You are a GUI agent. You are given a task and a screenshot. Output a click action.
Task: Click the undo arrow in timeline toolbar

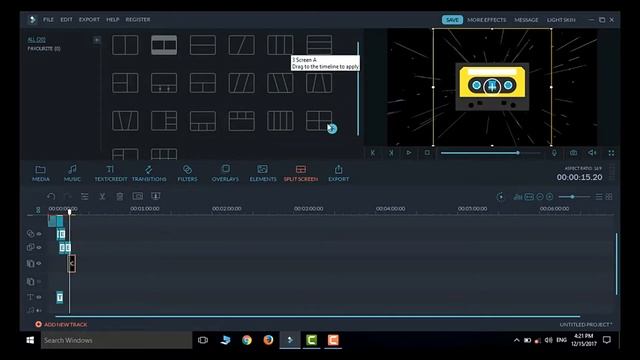pyautogui.click(x=51, y=196)
